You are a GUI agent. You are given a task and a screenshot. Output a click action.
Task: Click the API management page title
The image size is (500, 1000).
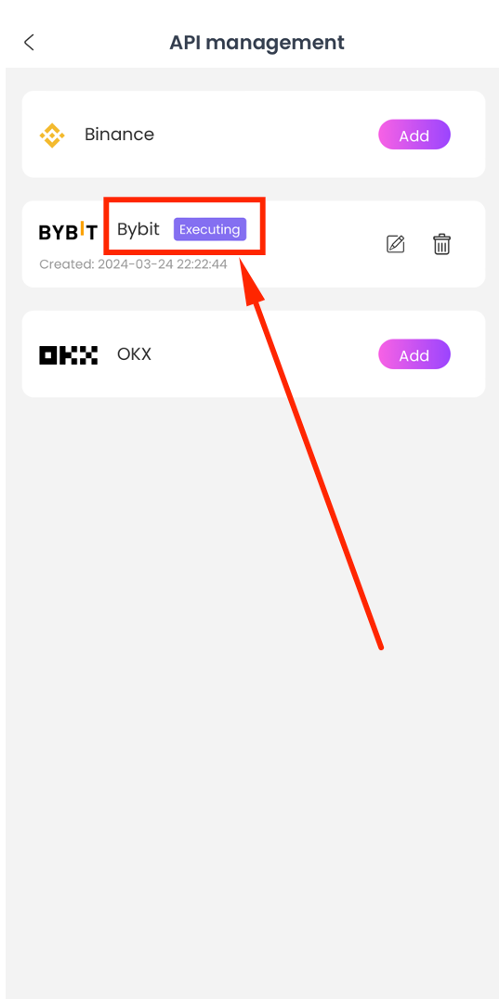pyautogui.click(x=257, y=43)
